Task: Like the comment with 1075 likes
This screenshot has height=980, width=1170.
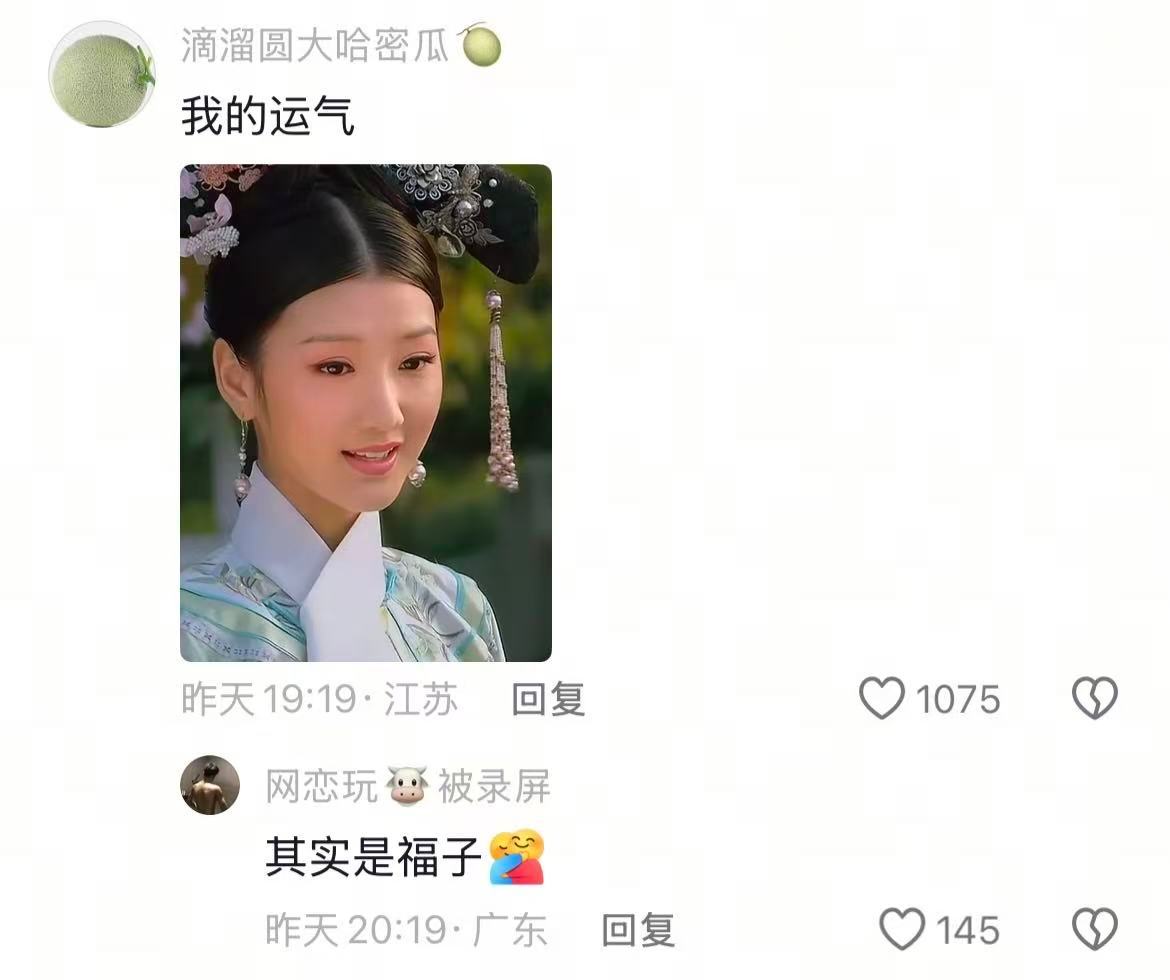Action: [x=882, y=699]
